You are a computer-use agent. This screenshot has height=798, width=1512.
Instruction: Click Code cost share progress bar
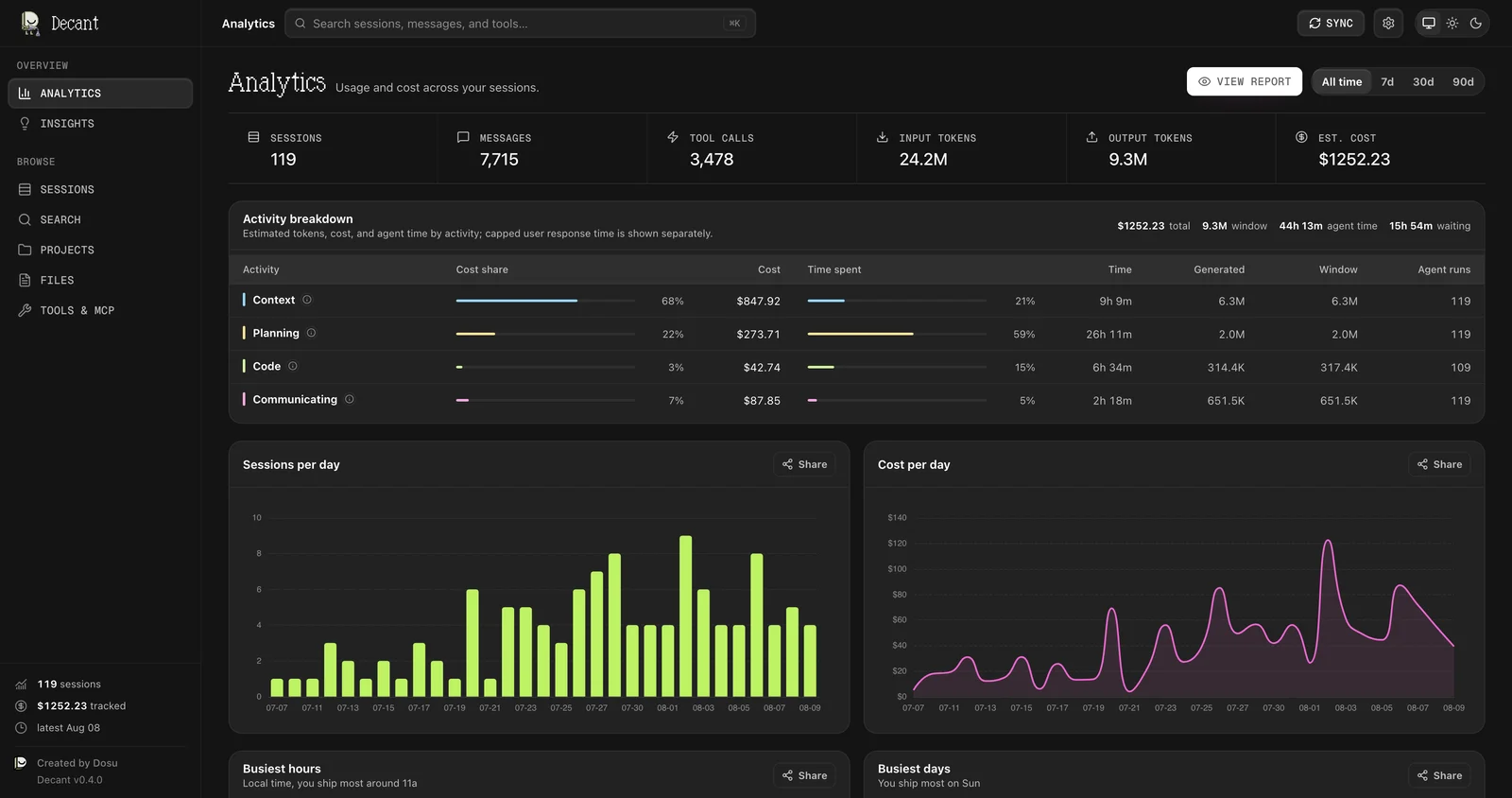point(545,367)
